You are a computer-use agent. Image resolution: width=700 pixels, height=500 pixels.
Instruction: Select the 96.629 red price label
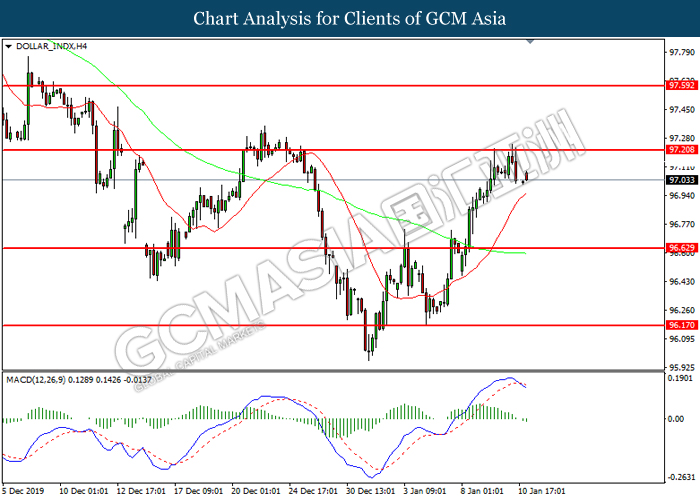(x=681, y=248)
